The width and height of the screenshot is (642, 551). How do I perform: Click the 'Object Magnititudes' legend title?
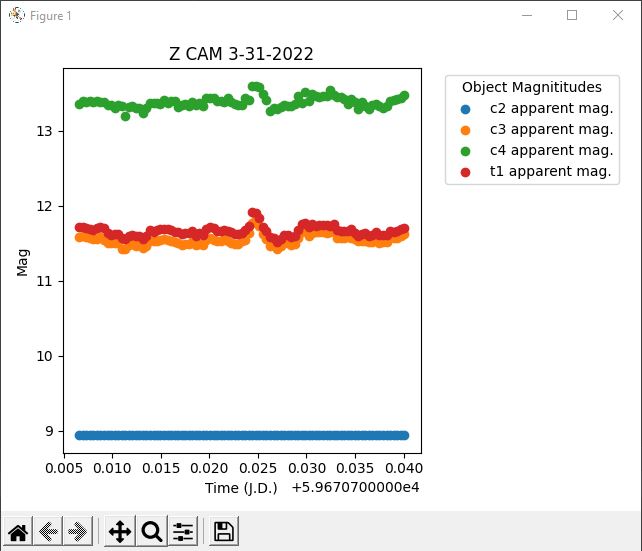point(532,87)
